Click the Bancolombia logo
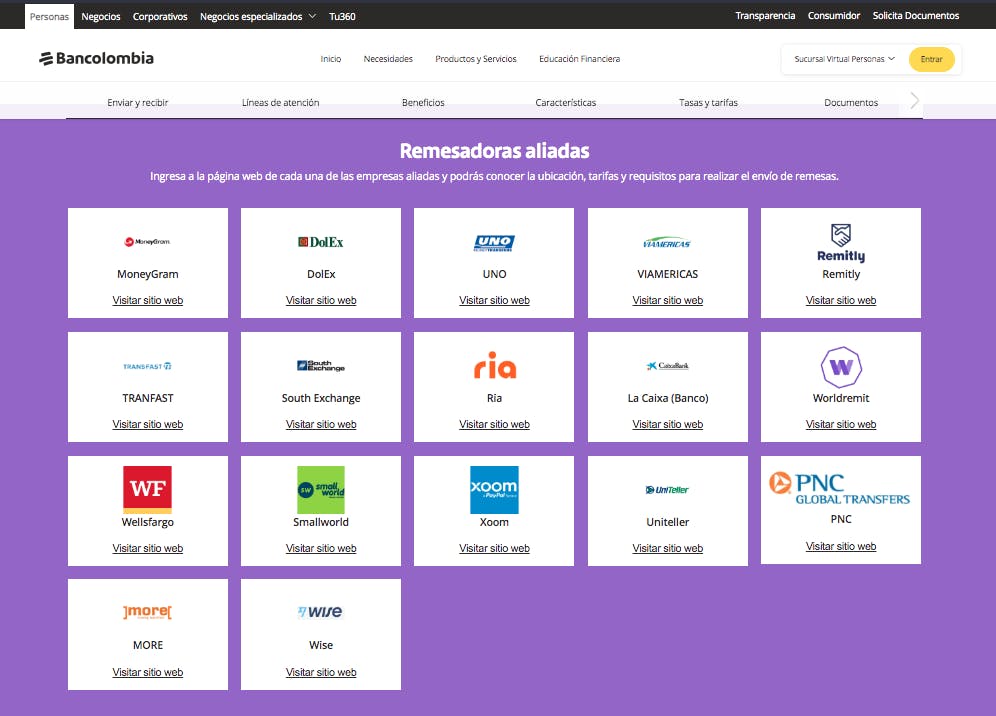Image resolution: width=996 pixels, height=716 pixels. pos(97,58)
